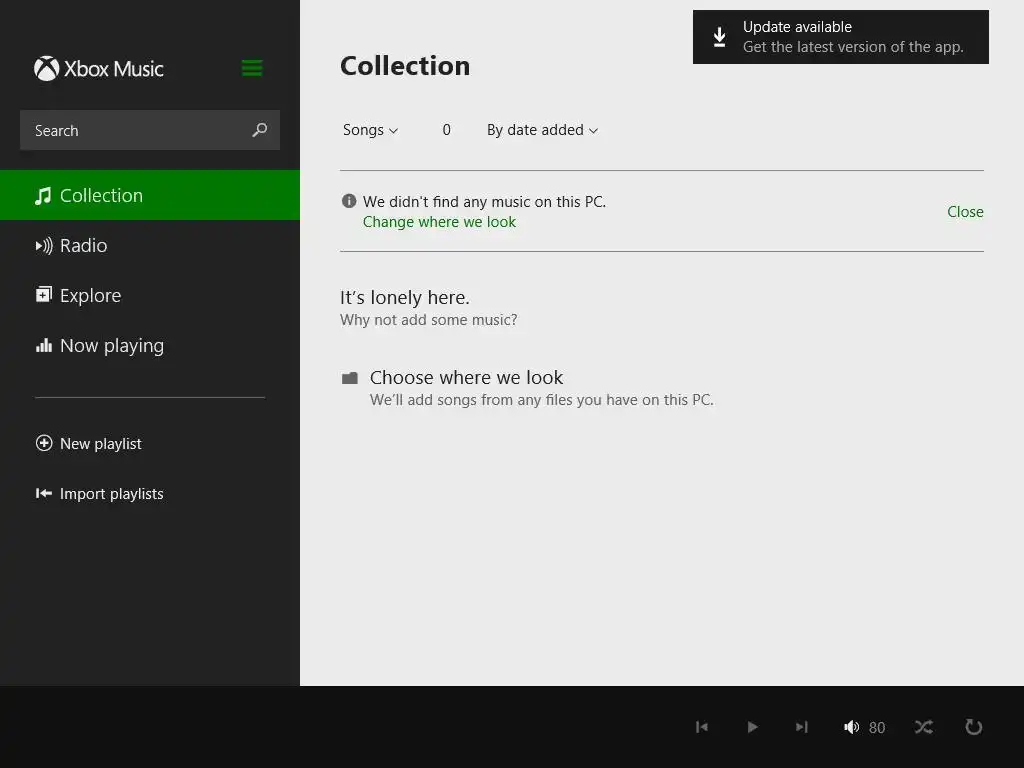Click the Xbox logo icon

pyautogui.click(x=46, y=69)
